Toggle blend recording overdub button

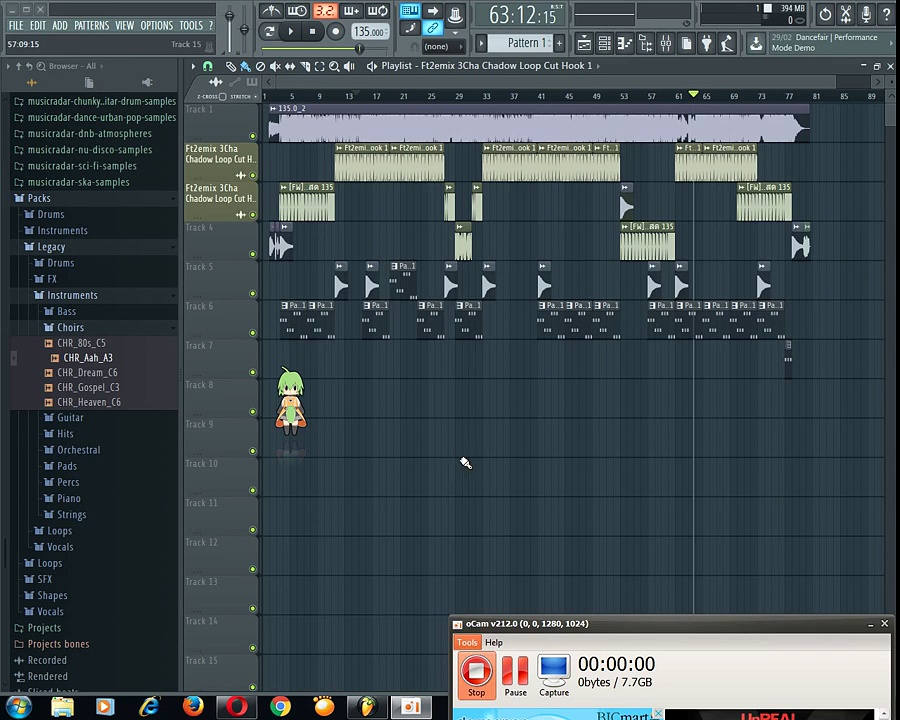[351, 11]
